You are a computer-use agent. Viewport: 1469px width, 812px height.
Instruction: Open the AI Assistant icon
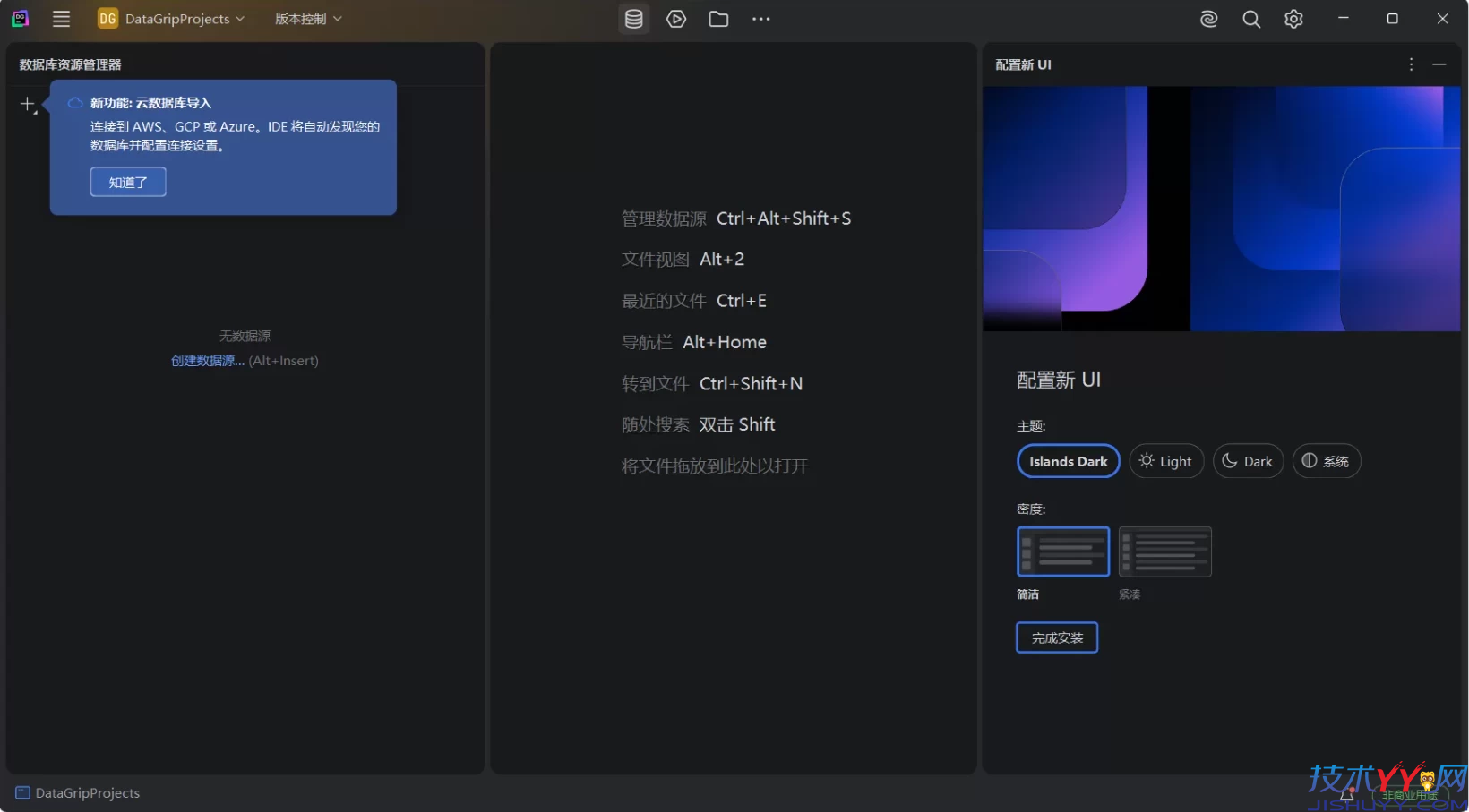coord(1208,19)
